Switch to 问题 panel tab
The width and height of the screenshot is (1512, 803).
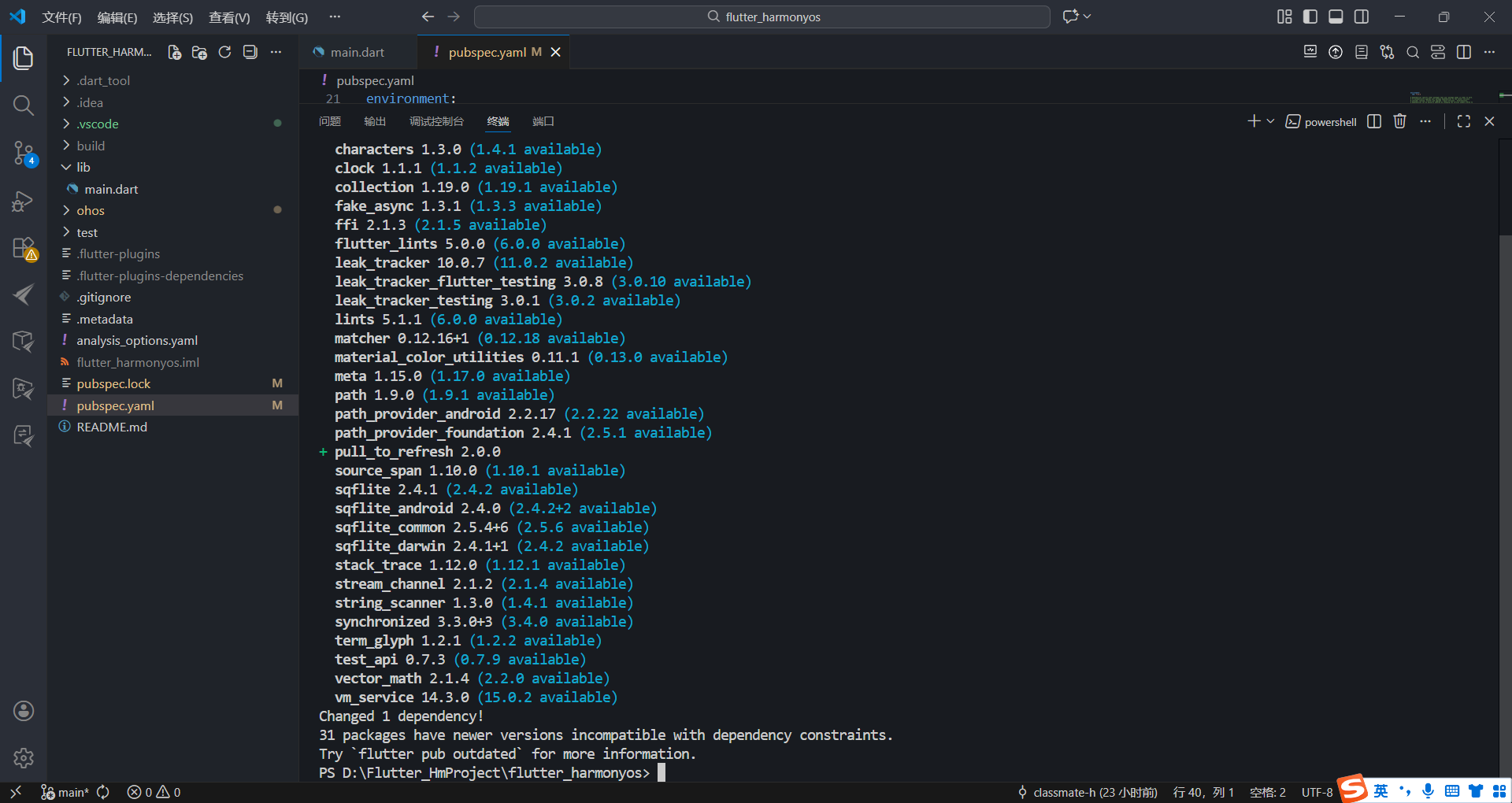tap(330, 121)
